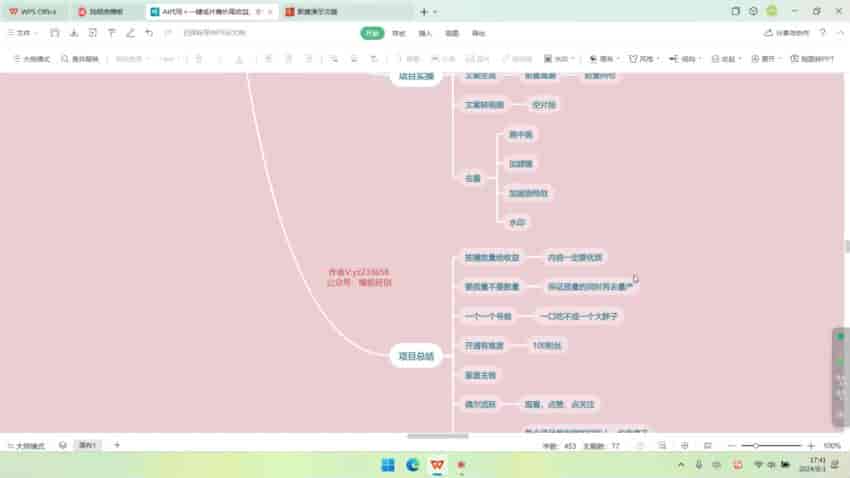Image resolution: width=850 pixels, height=478 pixels.
Task: Toggle 大纲模式 outline mode in the ribbon
Action: (32, 59)
